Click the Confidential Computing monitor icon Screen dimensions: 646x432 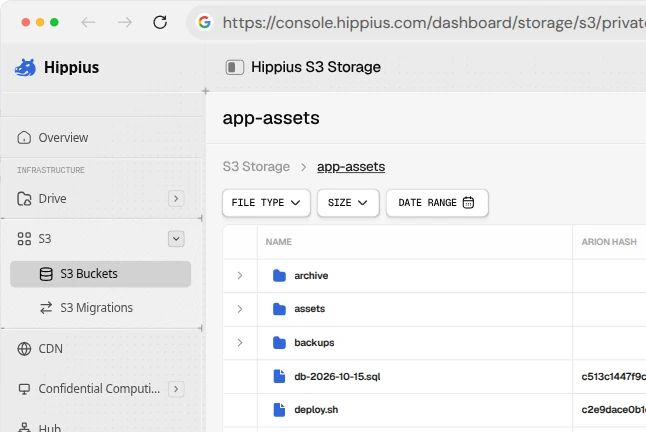24,389
